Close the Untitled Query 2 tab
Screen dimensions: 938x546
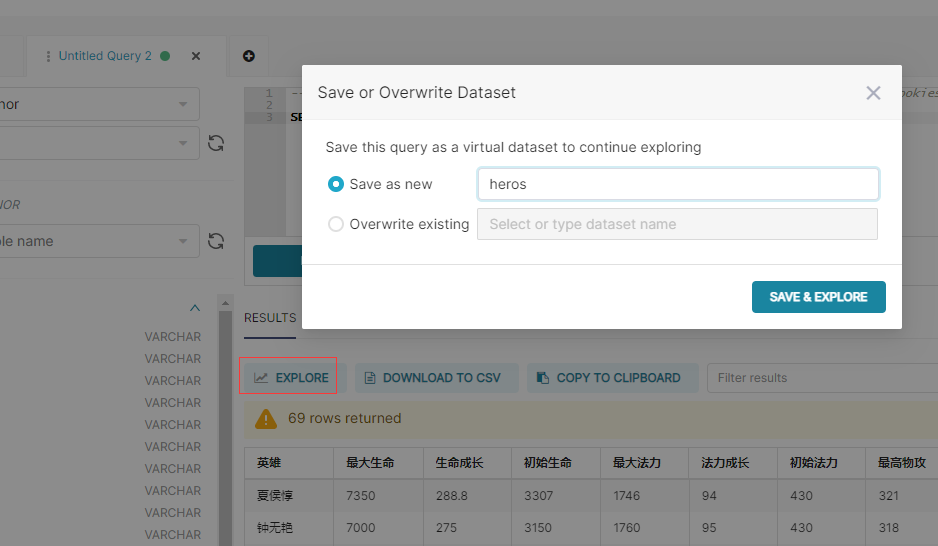[196, 56]
